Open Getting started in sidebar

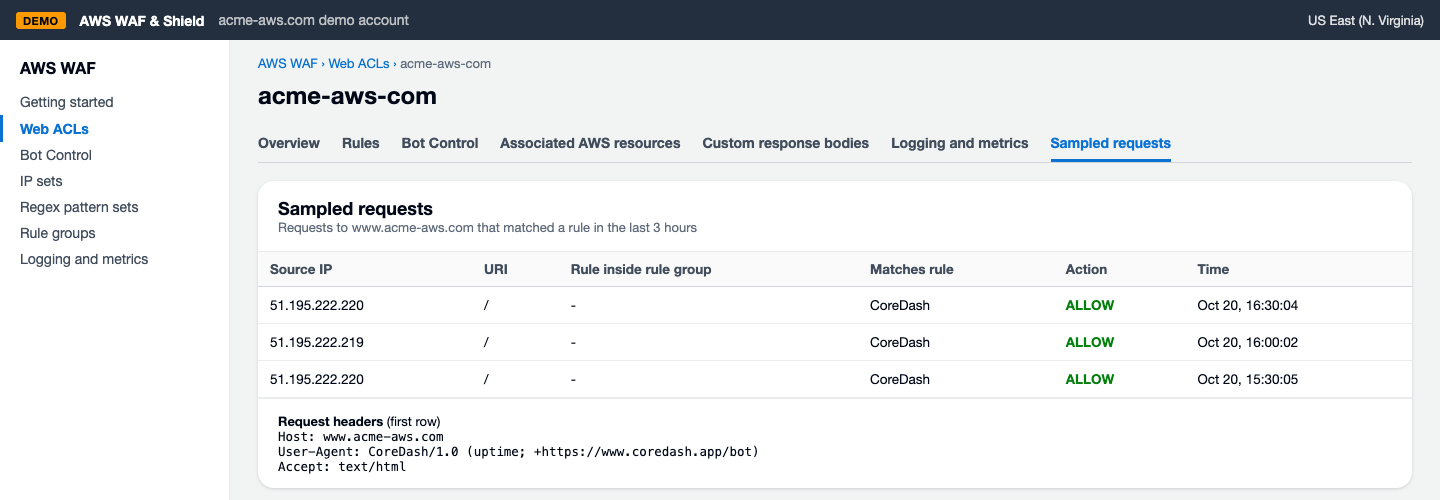pos(67,102)
